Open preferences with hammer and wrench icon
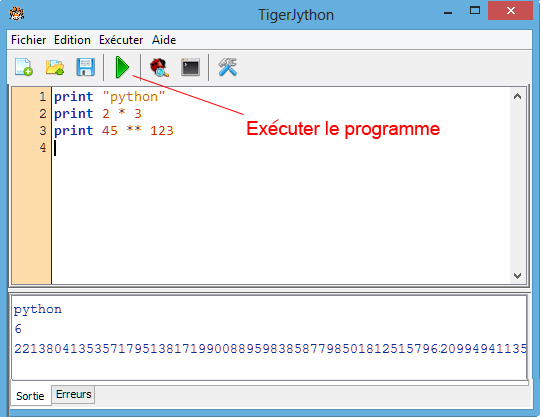The width and height of the screenshot is (540, 417). [227, 67]
